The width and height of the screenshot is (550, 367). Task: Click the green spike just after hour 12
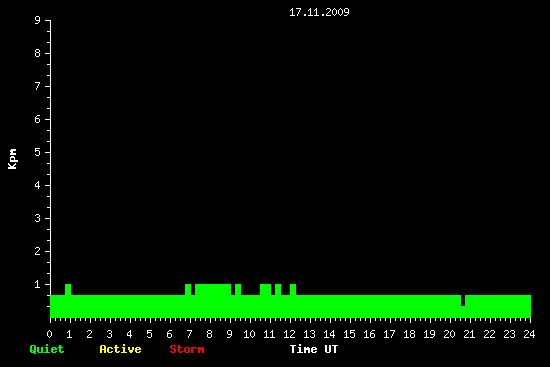(x=293, y=289)
